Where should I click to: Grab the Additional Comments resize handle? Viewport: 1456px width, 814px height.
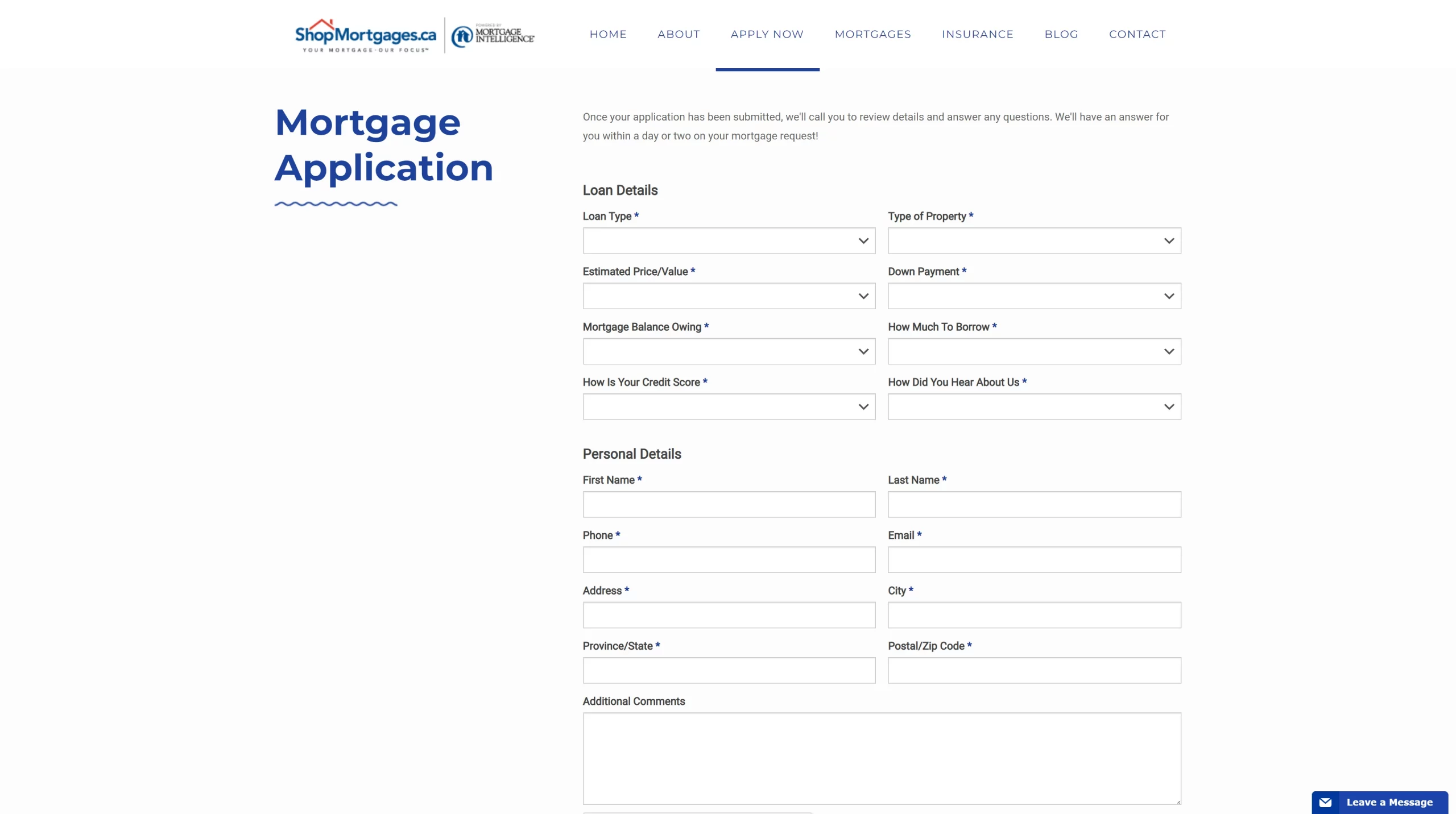coord(1178,801)
